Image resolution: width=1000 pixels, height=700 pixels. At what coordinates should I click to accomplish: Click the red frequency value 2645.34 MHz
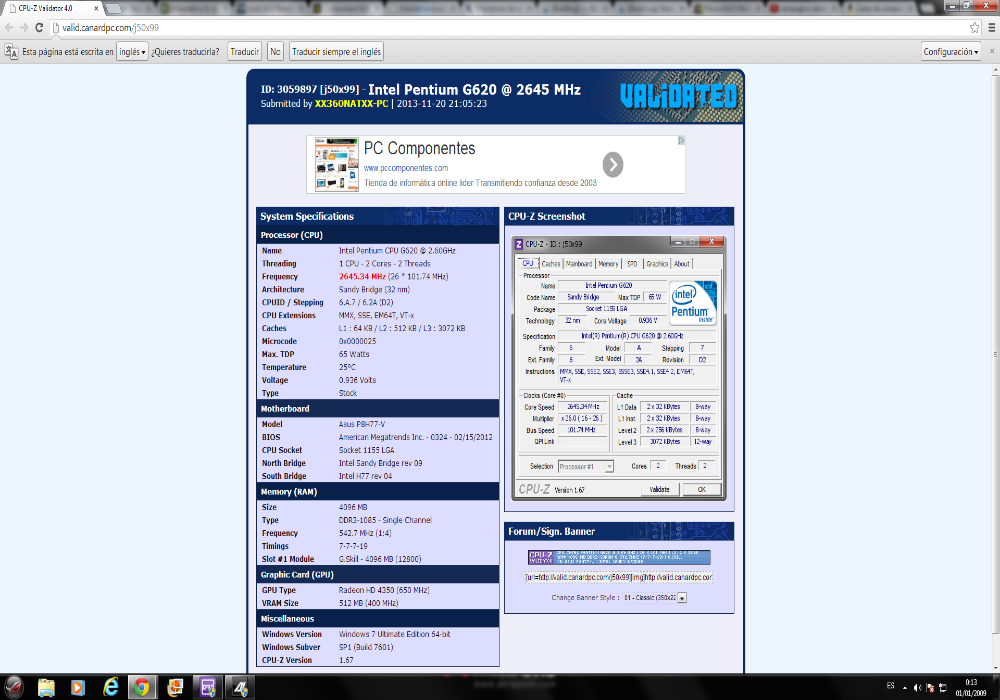[x=362, y=277]
